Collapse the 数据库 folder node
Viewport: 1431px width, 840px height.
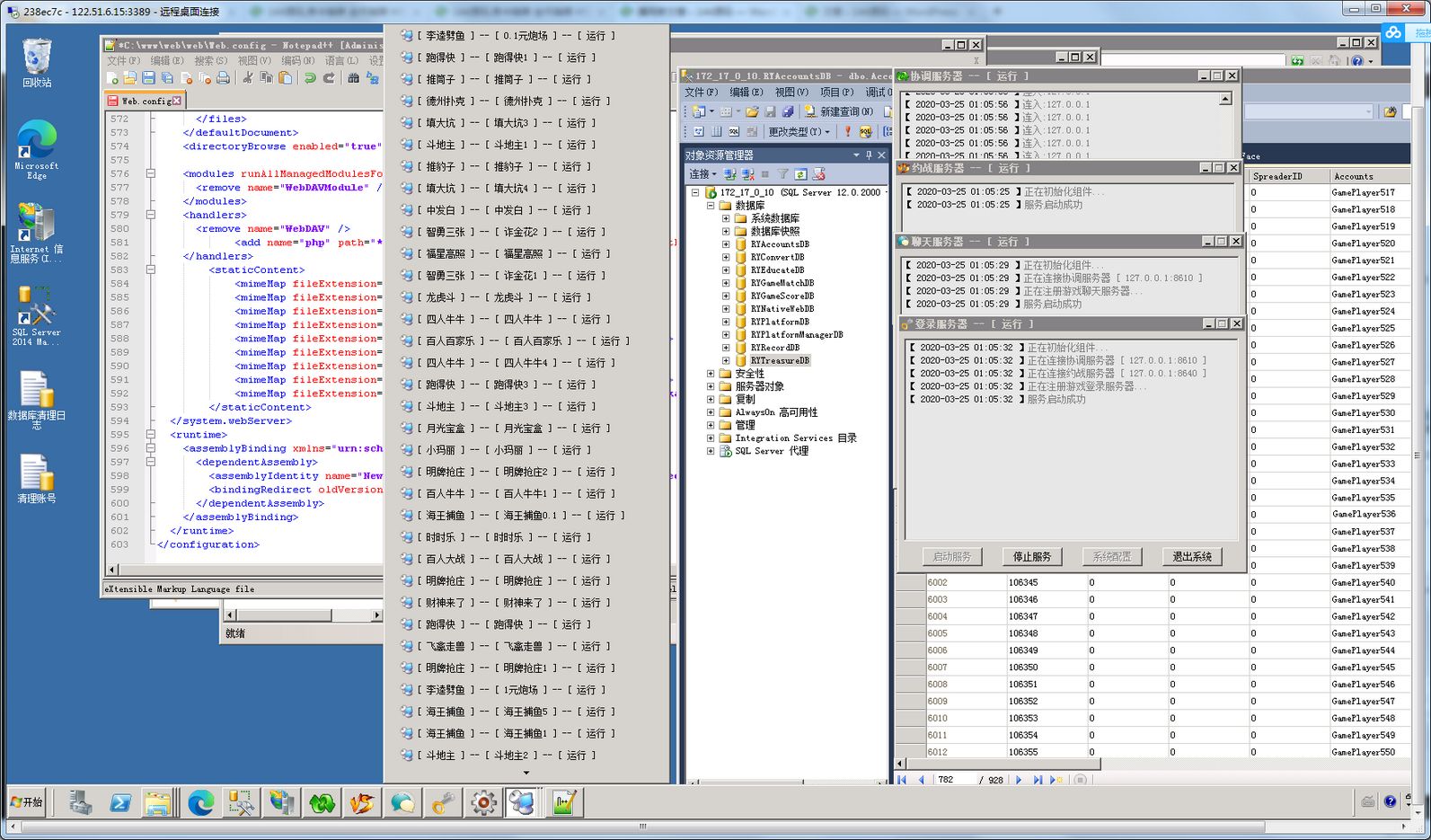[x=711, y=206]
